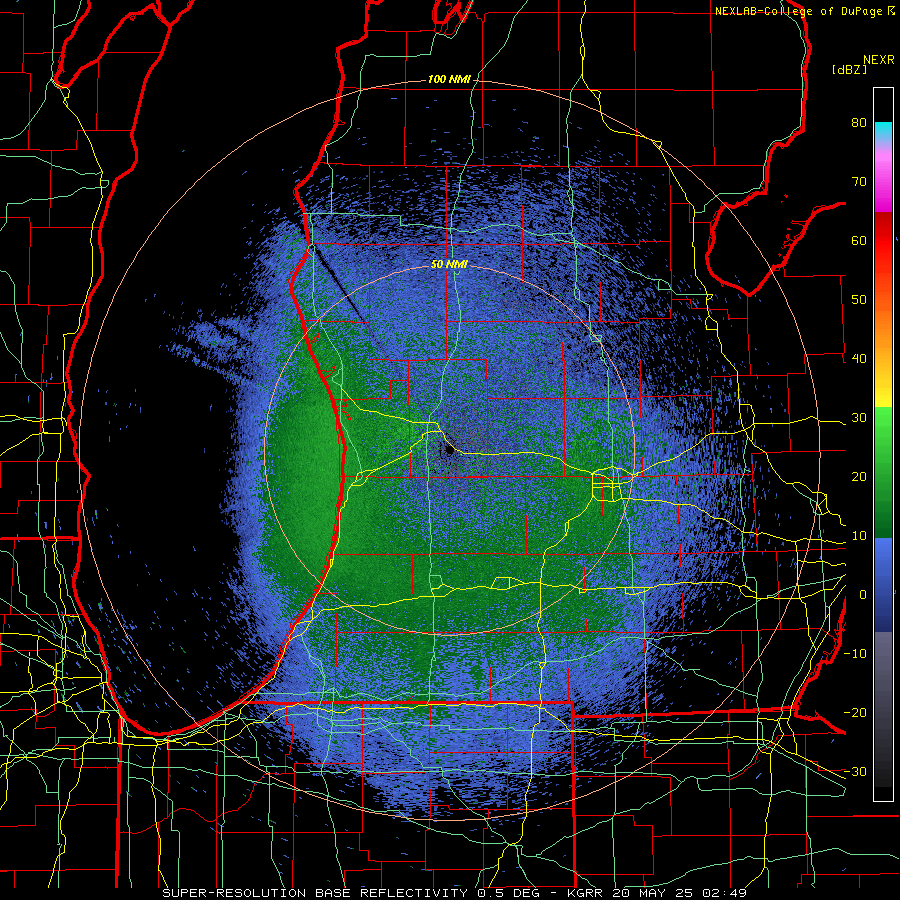Click the KGRR radar site marker at center
The height and width of the screenshot is (900, 900).
point(449,451)
